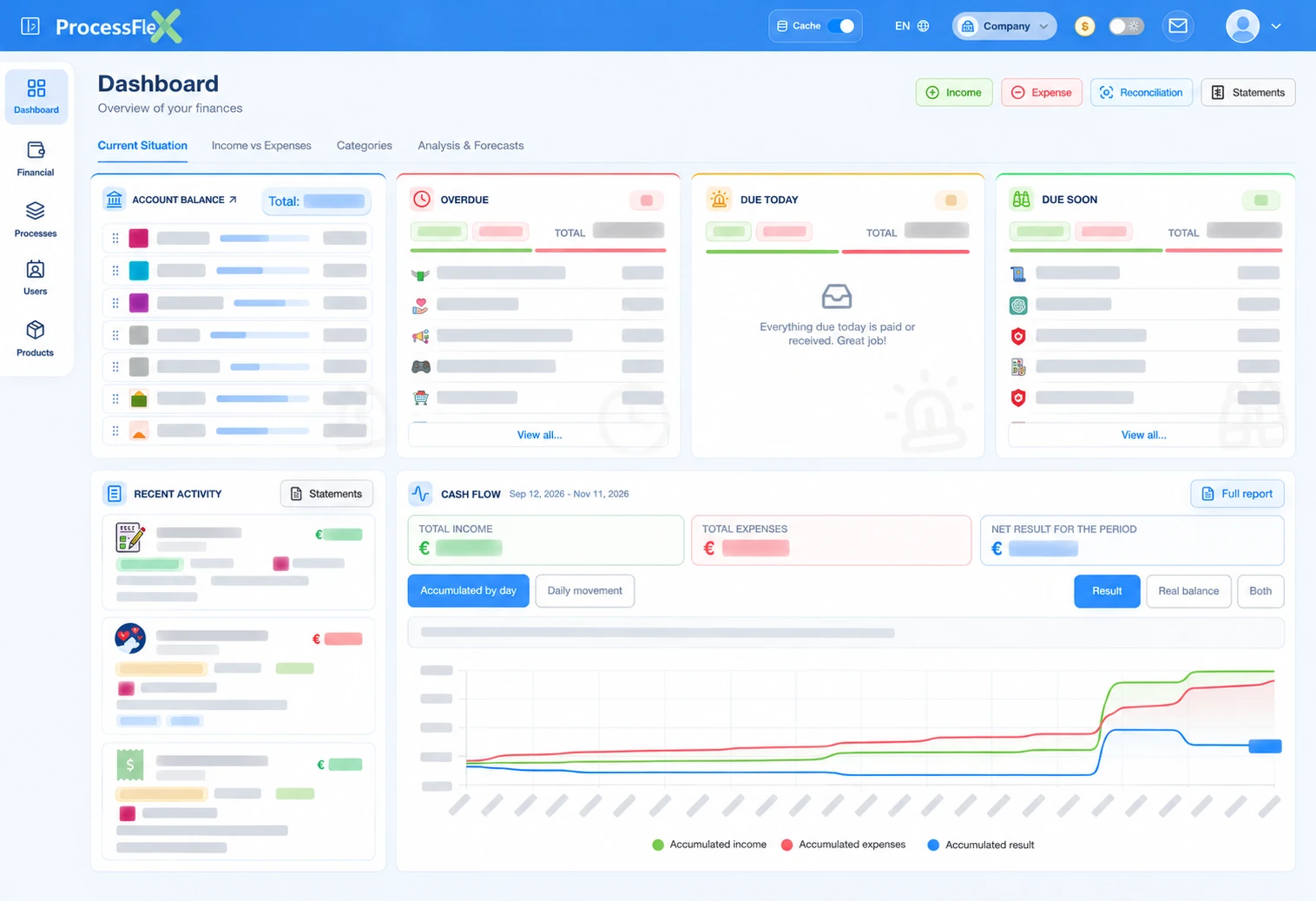Switch to Current Situation tab
The image size is (1316, 901).
pos(142,146)
